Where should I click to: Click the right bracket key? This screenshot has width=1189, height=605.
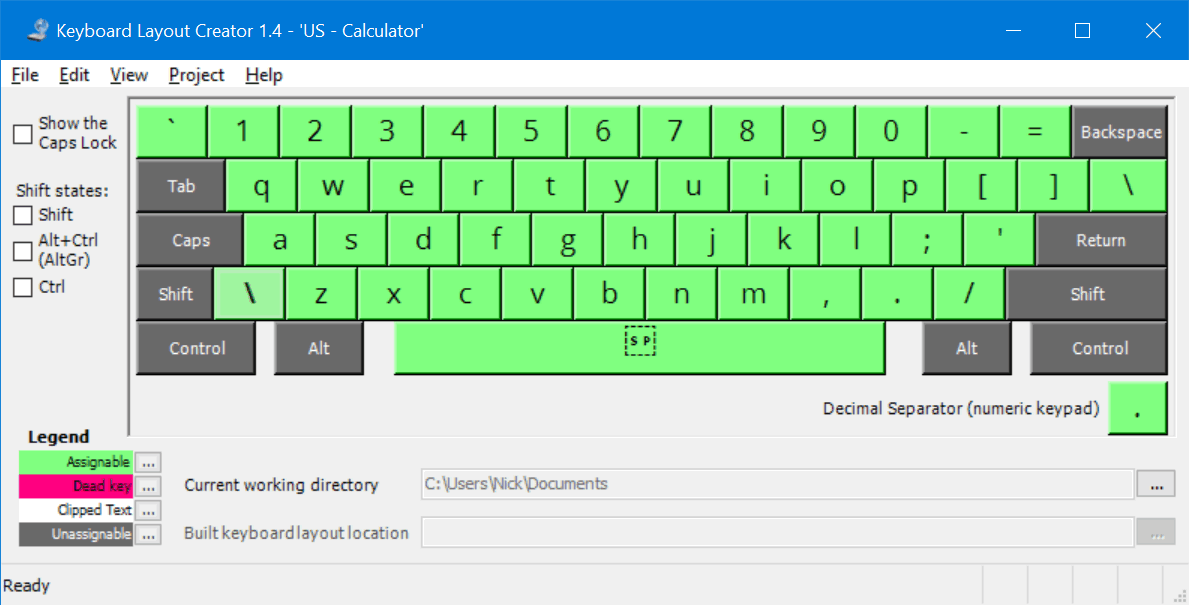pyautogui.click(x=1053, y=186)
